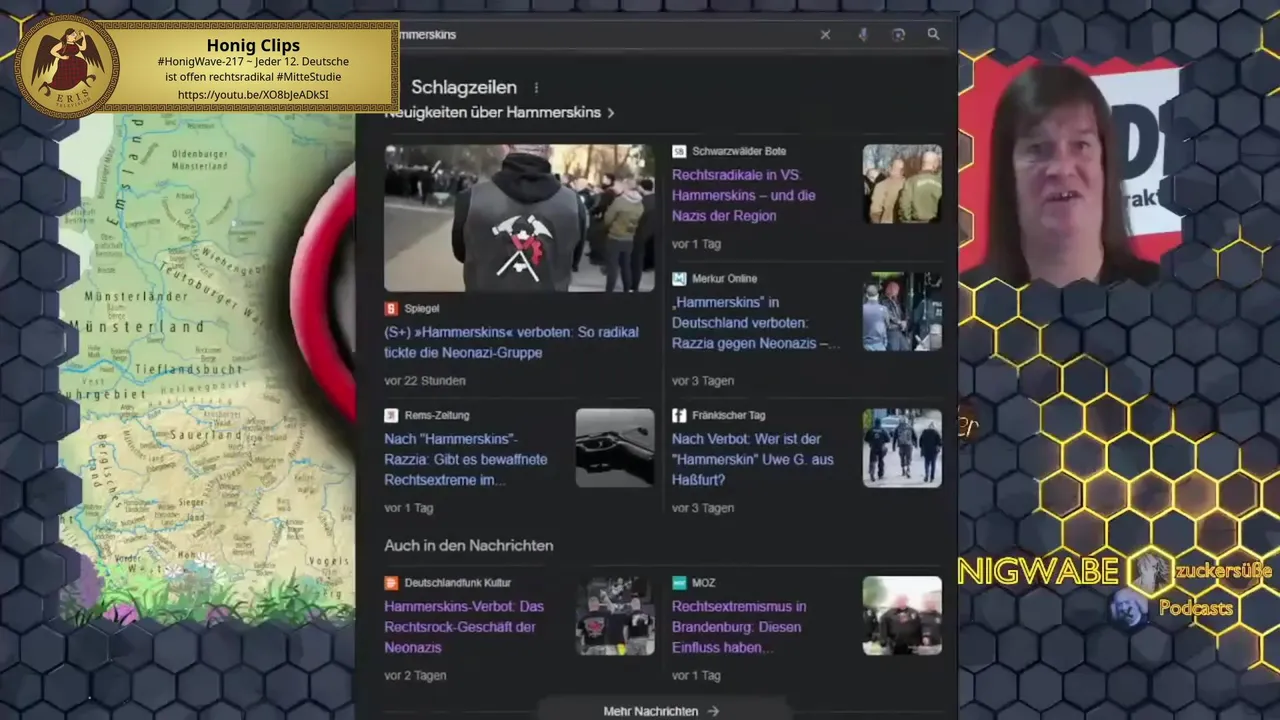Click Schwarzwälder Bote source icon
1280x720 pixels.
coord(679,151)
